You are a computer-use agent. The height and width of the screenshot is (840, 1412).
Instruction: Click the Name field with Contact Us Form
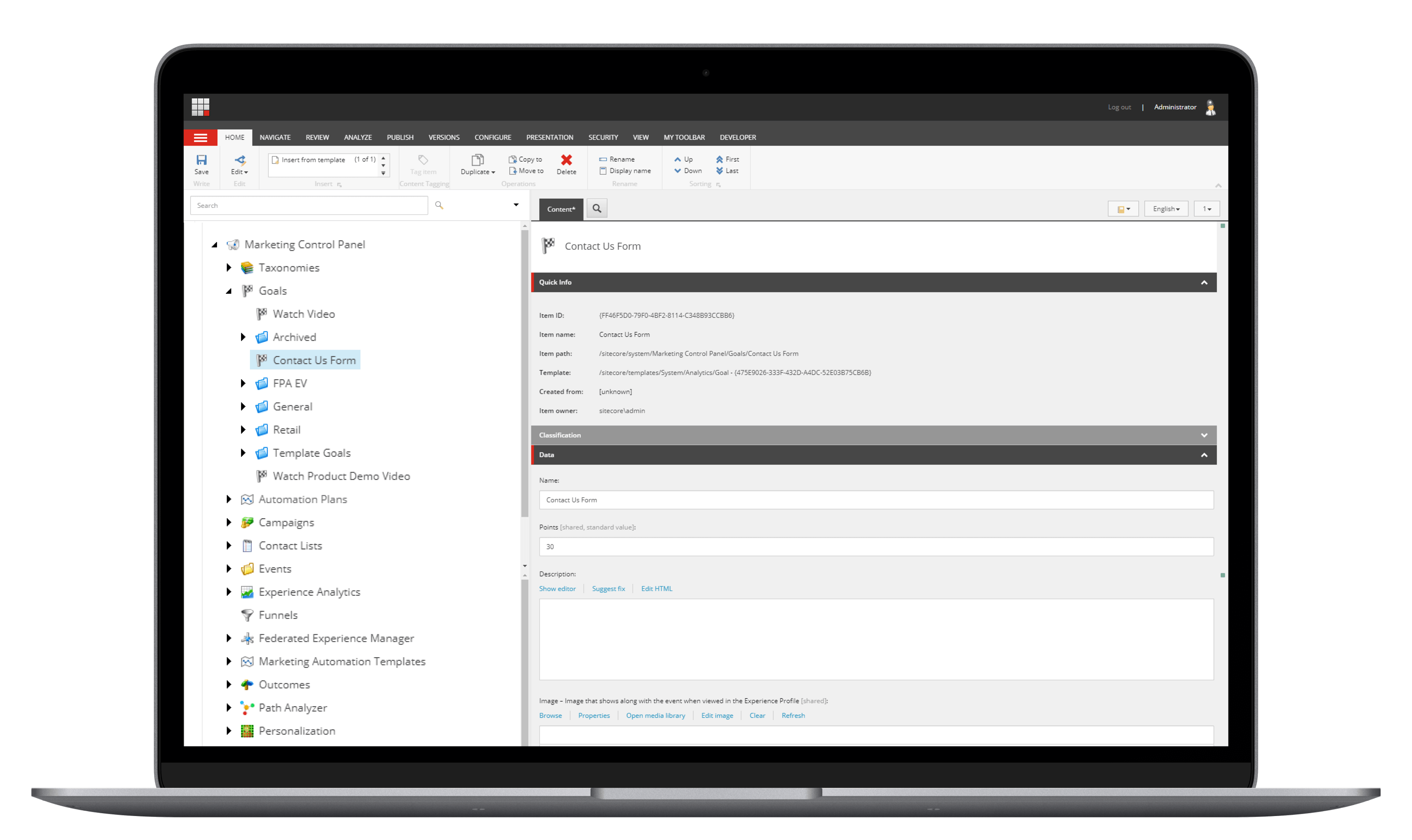point(876,500)
